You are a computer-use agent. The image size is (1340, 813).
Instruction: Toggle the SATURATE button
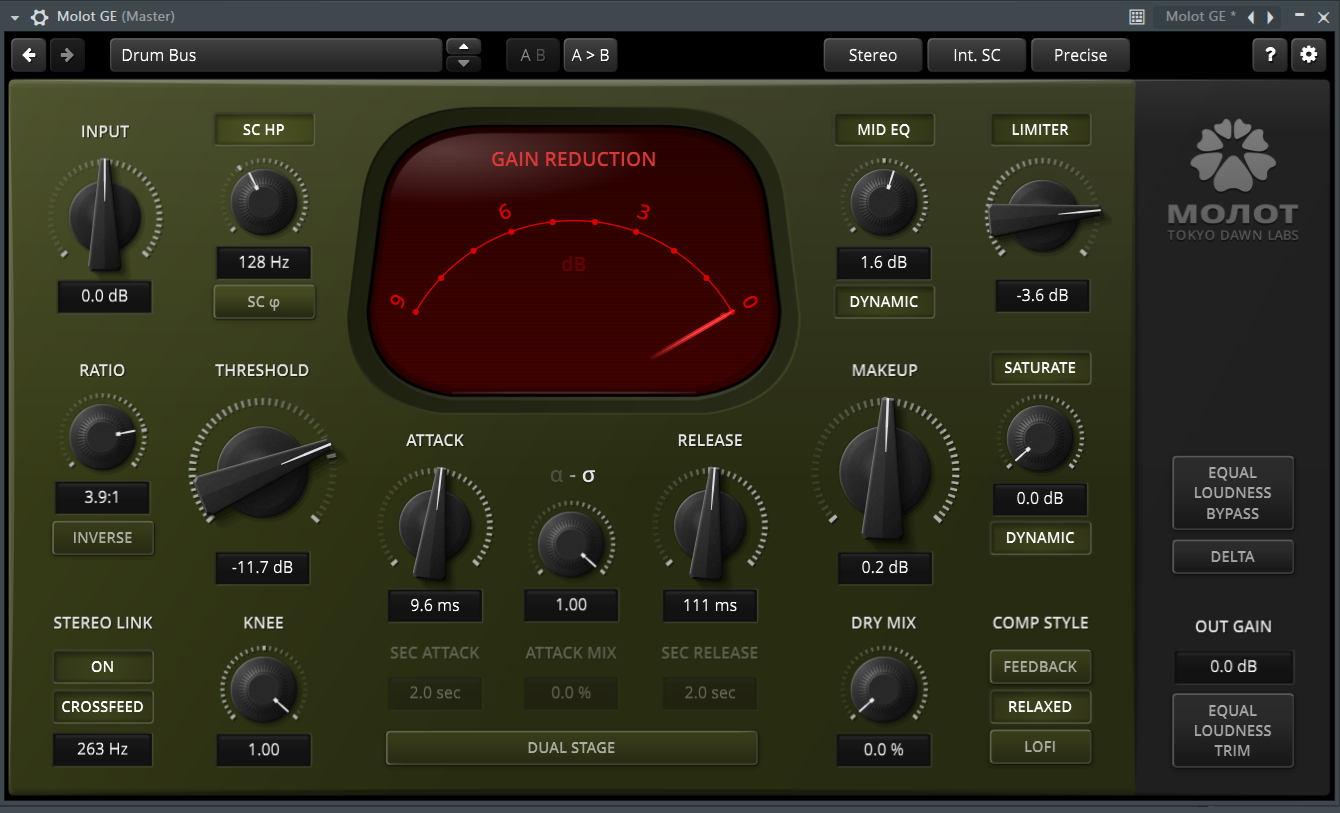(1040, 368)
